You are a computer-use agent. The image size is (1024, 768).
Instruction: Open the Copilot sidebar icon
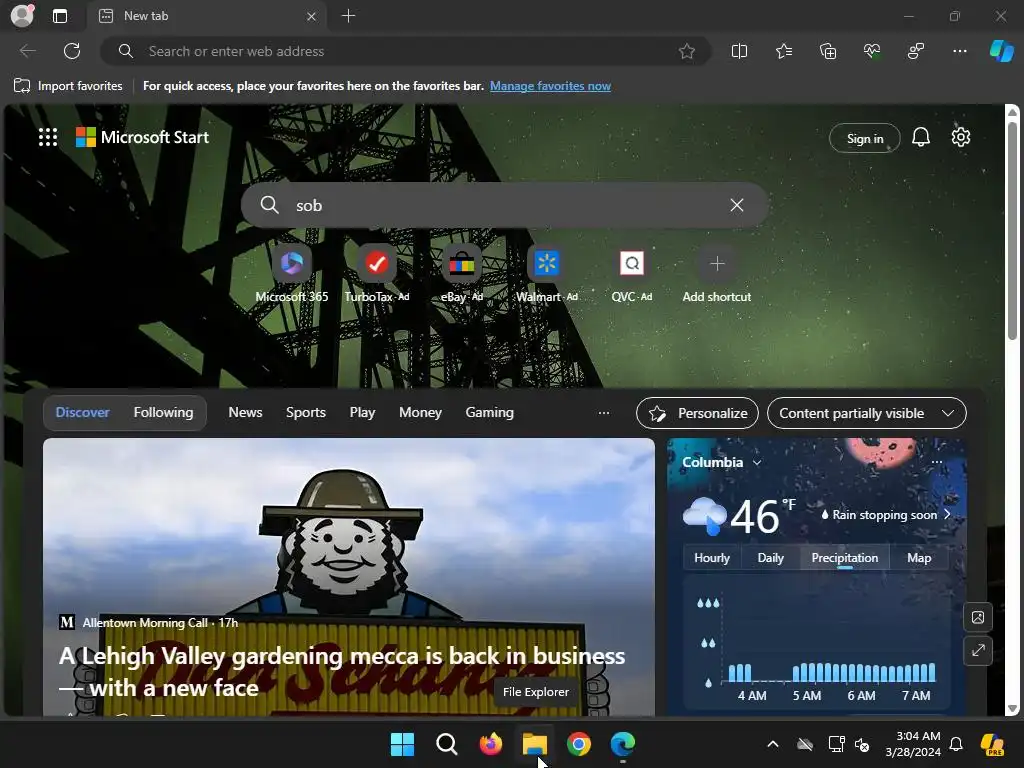click(x=1001, y=51)
